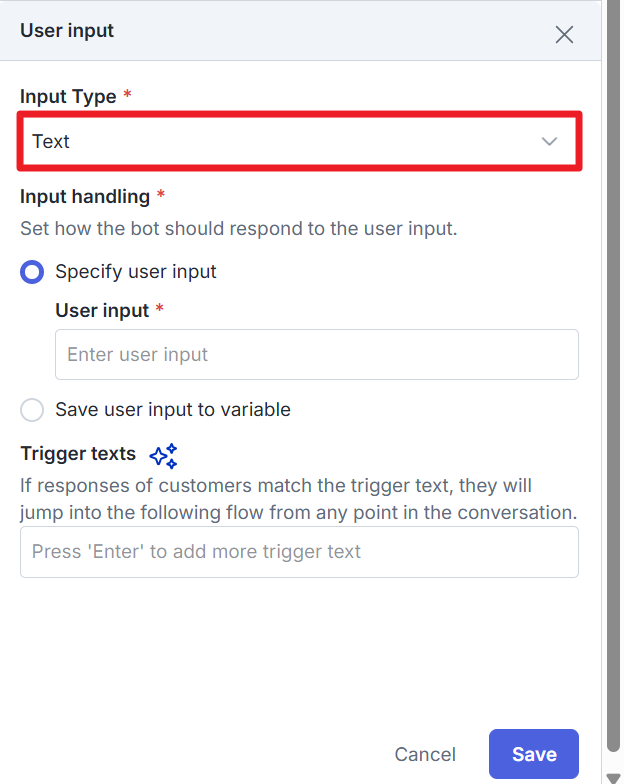The image size is (624, 784).
Task: Save the user input settings
Action: tap(533, 754)
